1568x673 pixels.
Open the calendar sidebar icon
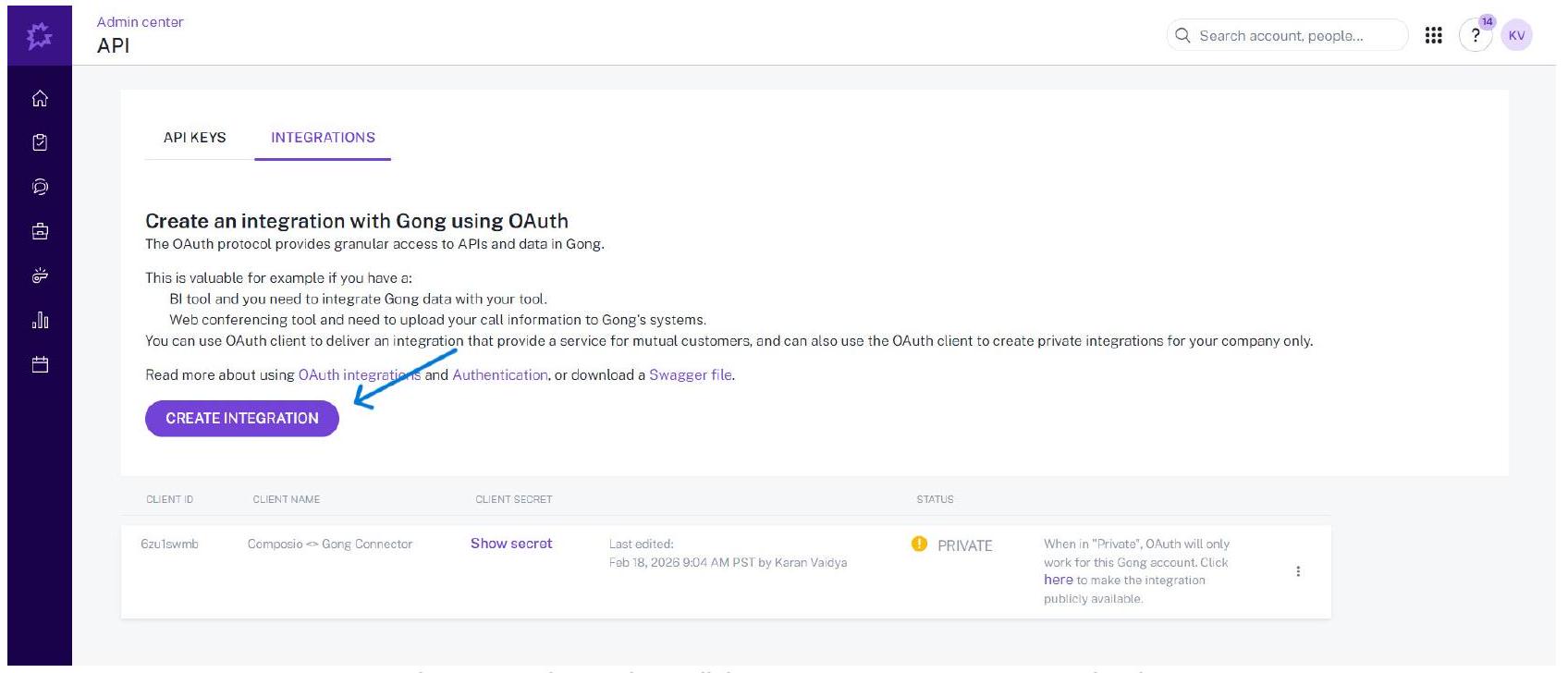(x=40, y=364)
